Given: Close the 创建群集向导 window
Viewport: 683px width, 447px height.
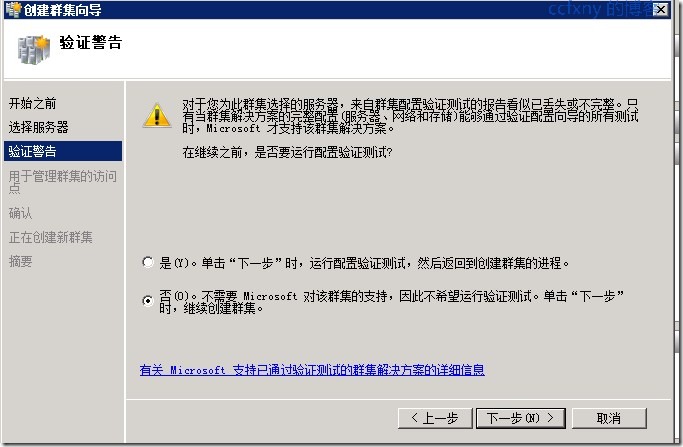Looking at the screenshot, I should [660, 9].
